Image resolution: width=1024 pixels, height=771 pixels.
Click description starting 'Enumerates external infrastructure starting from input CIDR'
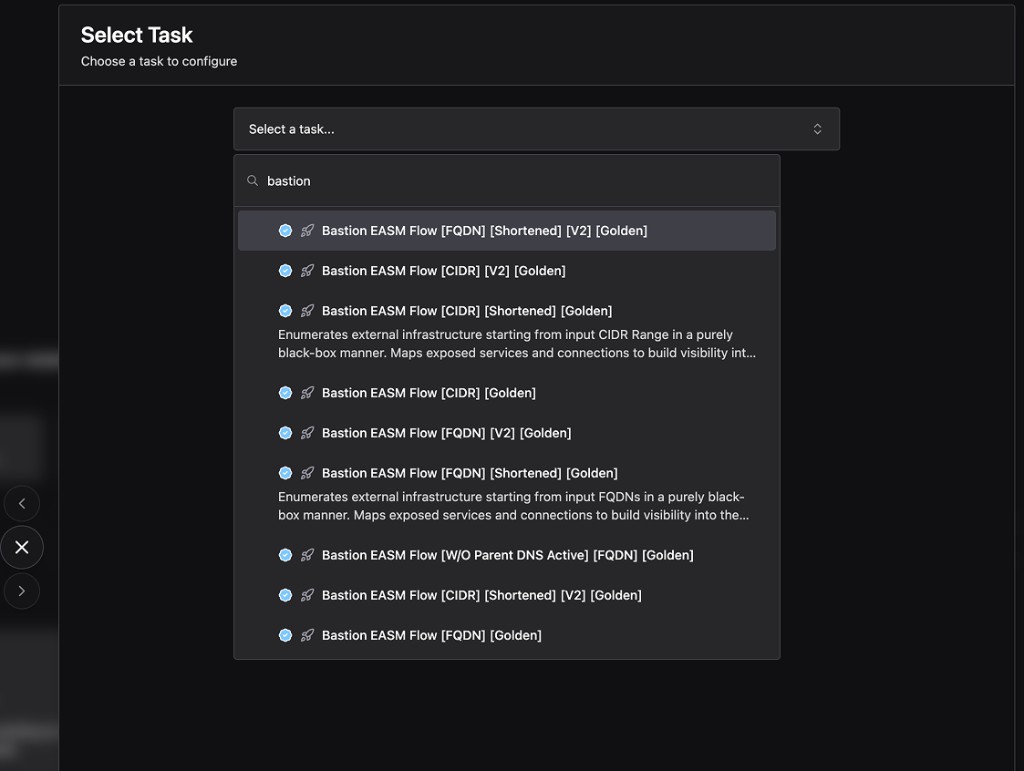tap(517, 343)
